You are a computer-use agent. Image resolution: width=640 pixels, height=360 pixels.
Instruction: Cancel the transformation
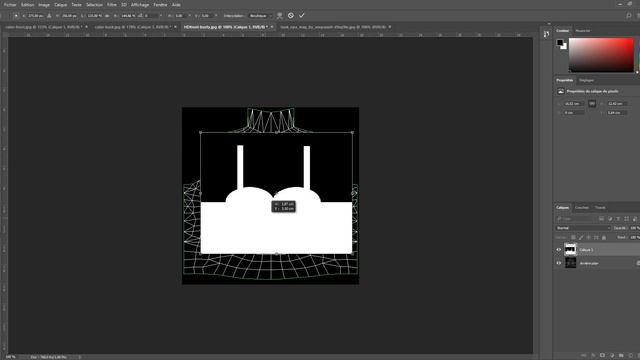(x=291, y=16)
